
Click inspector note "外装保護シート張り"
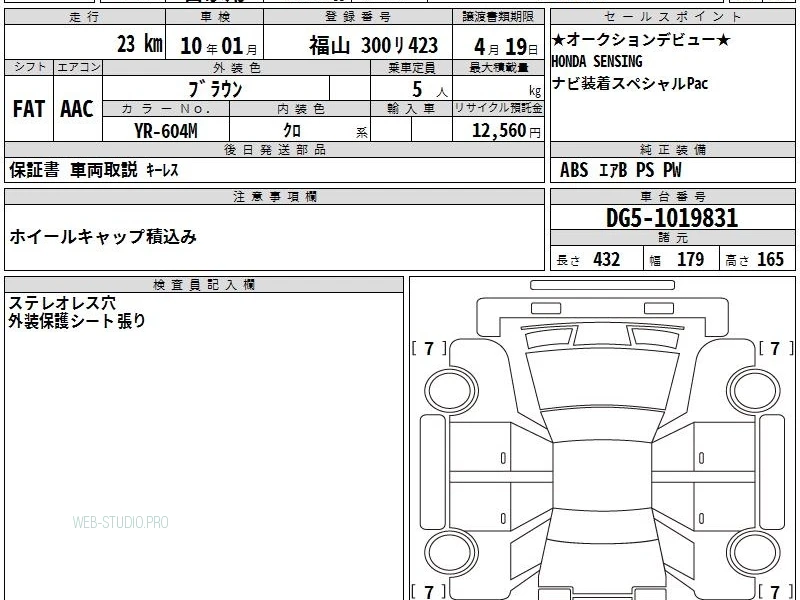[x=77, y=320]
